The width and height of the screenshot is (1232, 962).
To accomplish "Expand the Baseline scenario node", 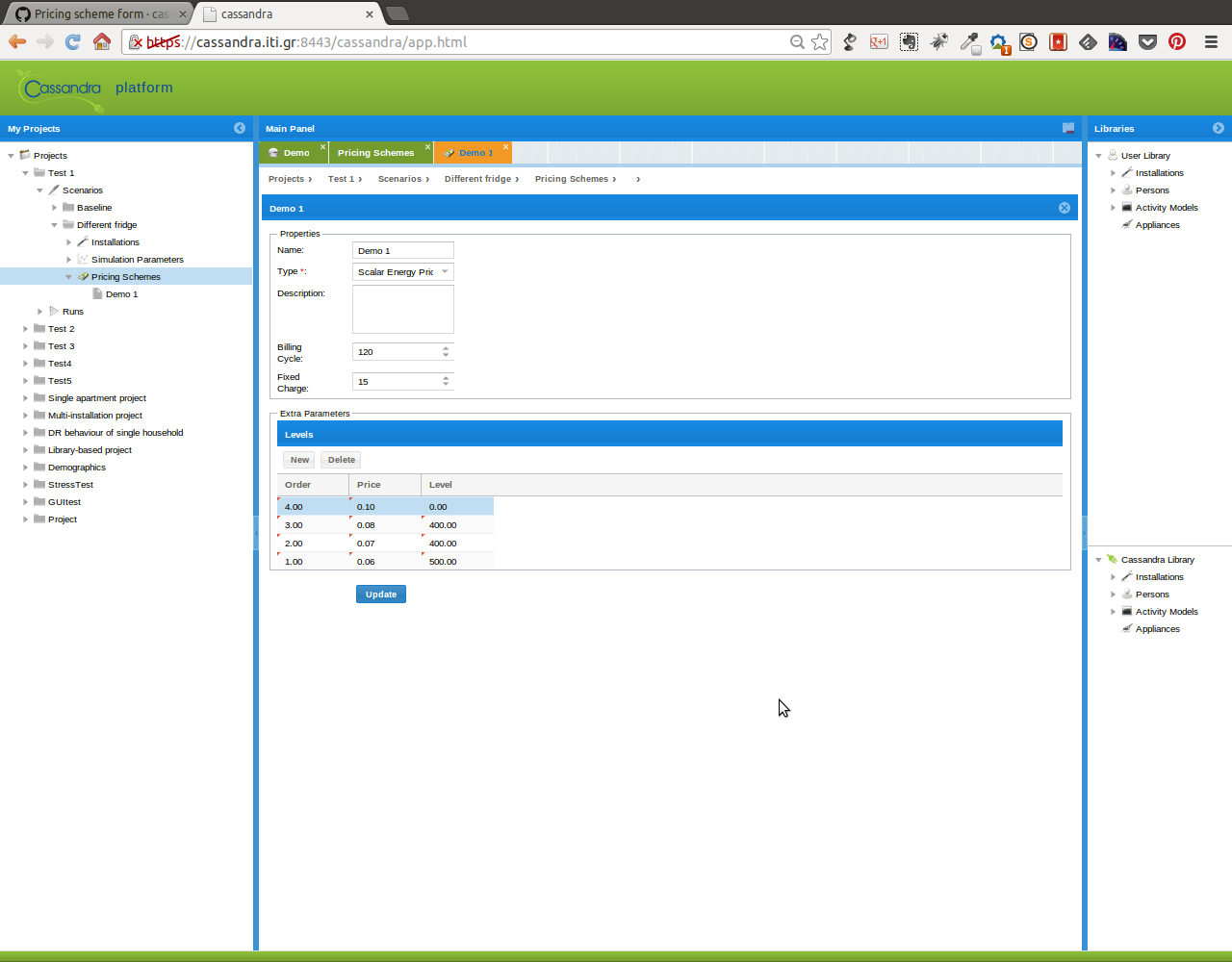I will tap(54, 208).
